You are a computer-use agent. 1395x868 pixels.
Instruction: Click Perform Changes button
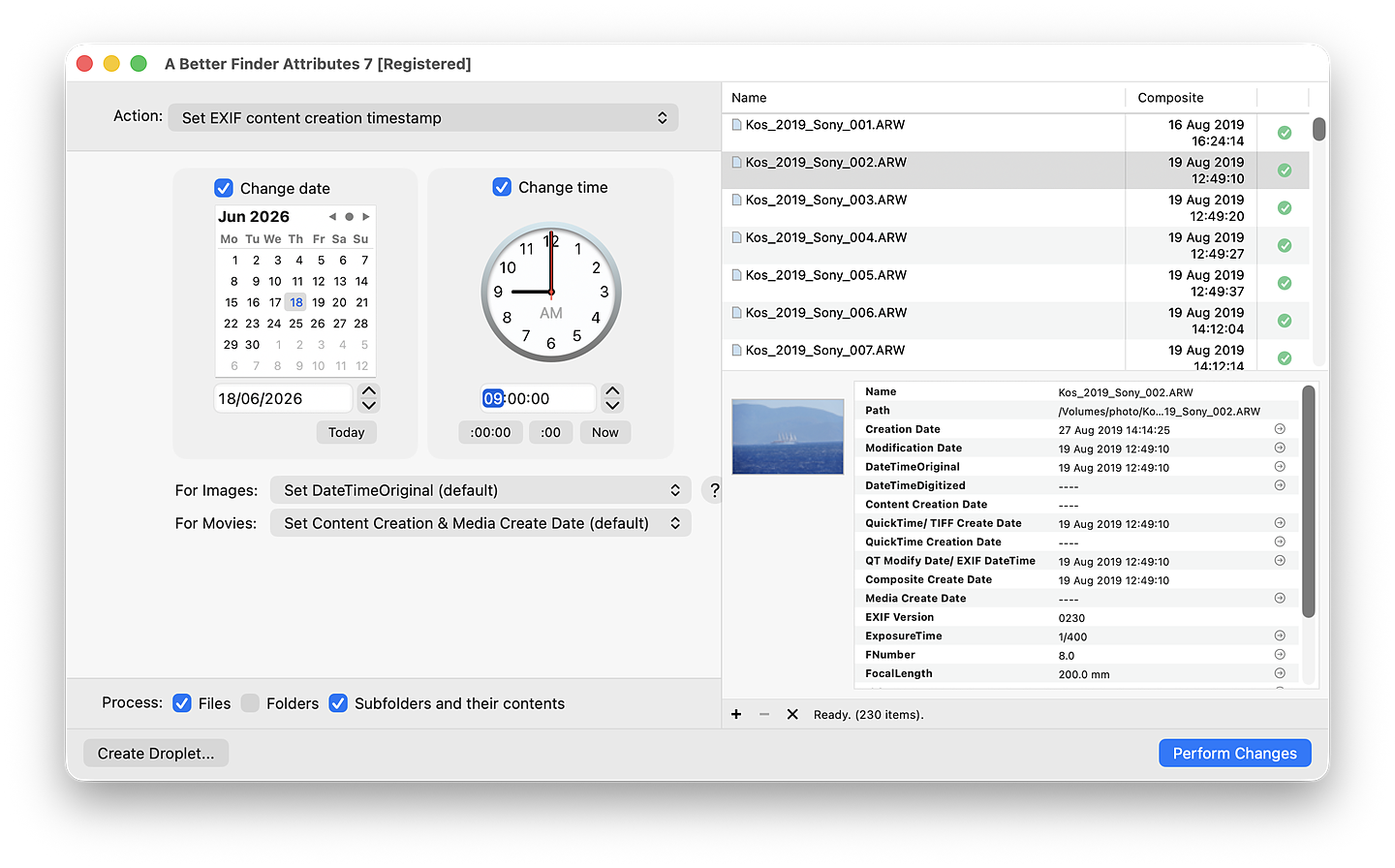pyautogui.click(x=1235, y=753)
